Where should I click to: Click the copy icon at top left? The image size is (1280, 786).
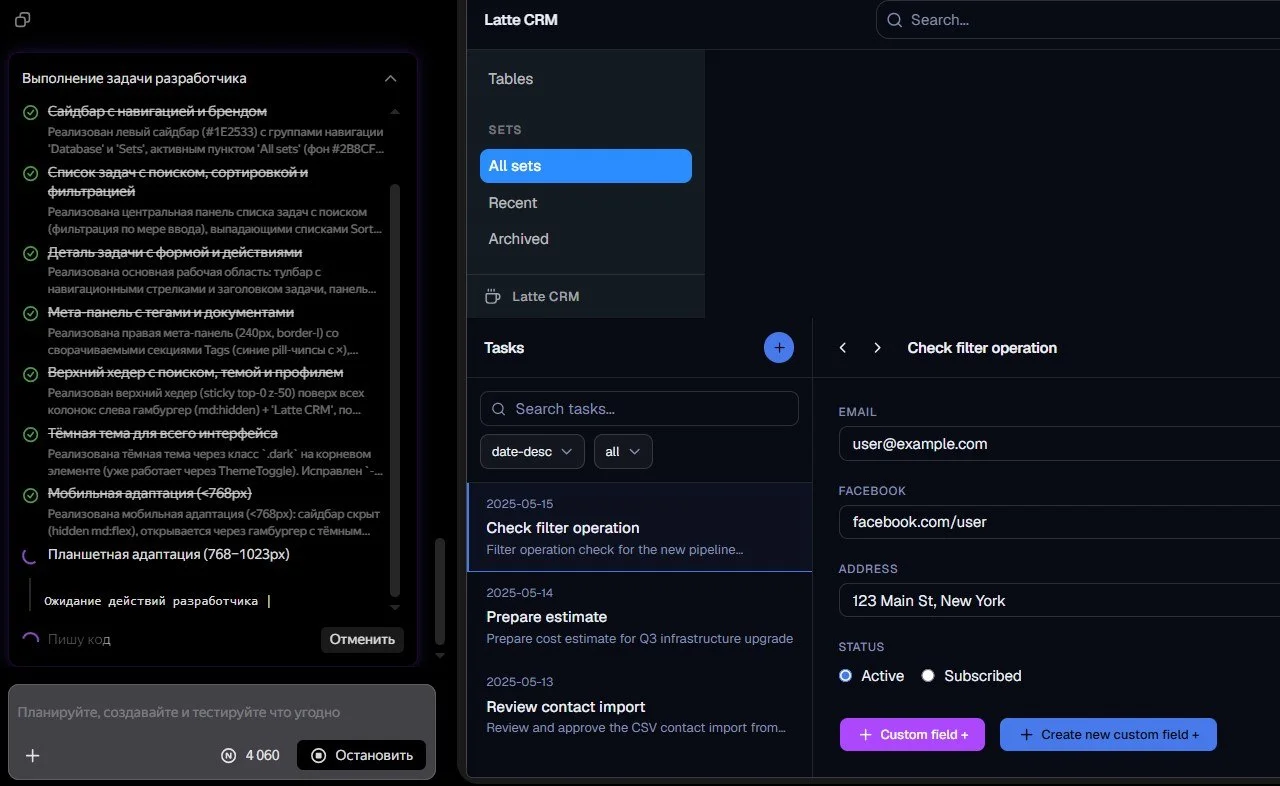[x=22, y=20]
